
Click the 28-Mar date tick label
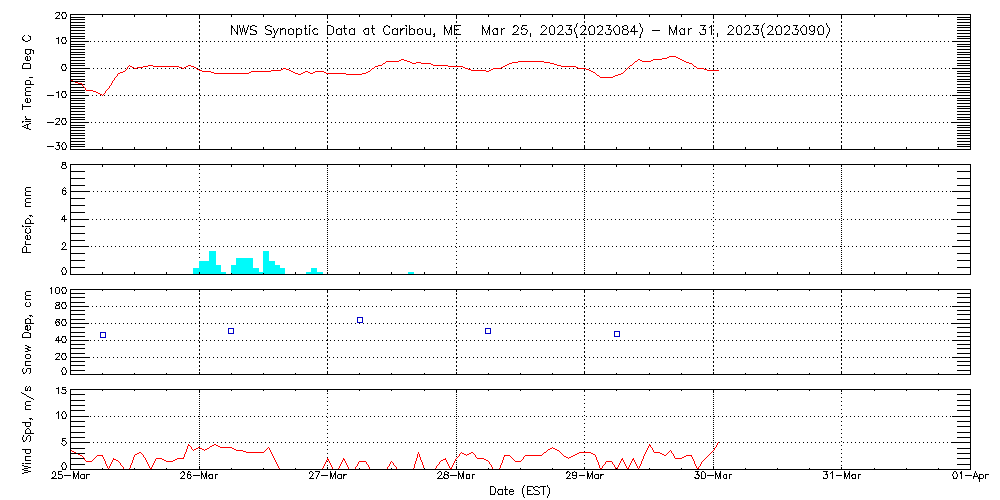(x=456, y=476)
